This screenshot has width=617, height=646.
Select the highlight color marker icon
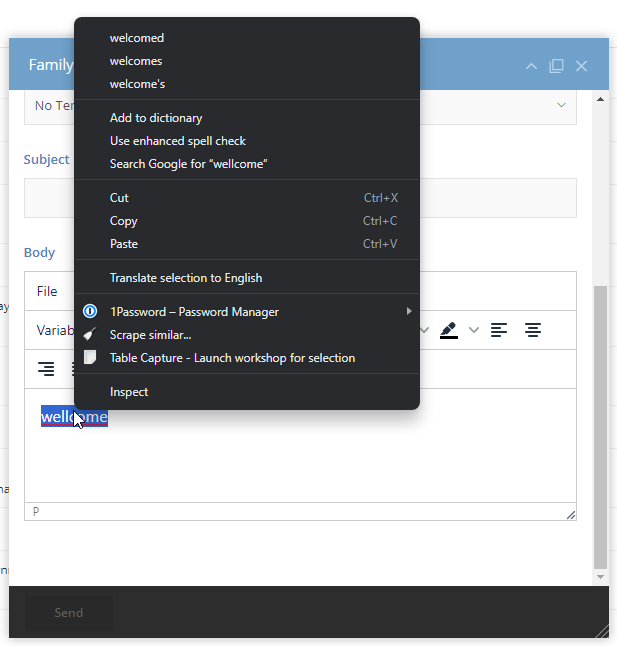pos(449,330)
